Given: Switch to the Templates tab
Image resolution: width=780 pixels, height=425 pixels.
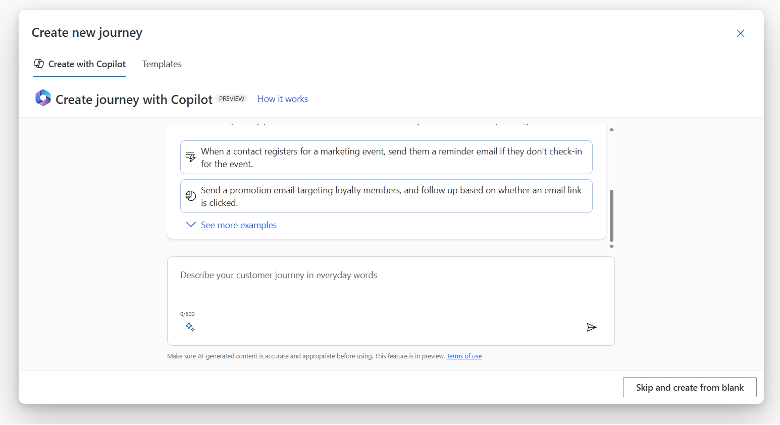Looking at the screenshot, I should pos(162,64).
